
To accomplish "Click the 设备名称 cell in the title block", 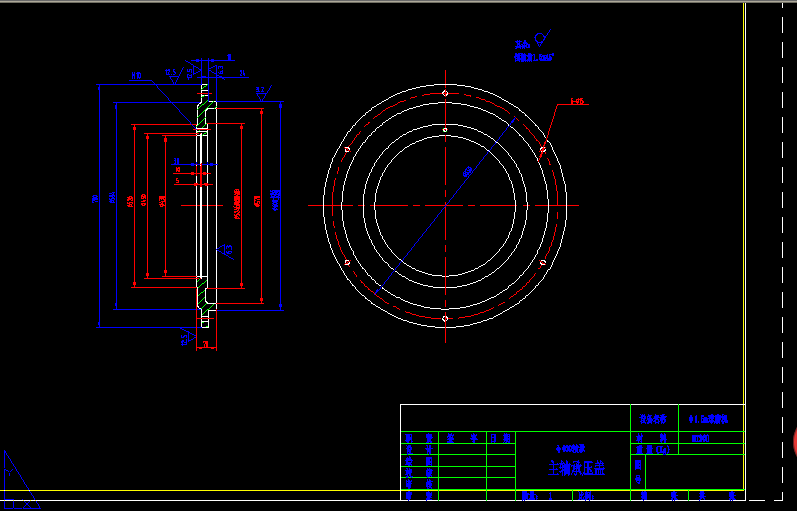I will click(x=653, y=418).
